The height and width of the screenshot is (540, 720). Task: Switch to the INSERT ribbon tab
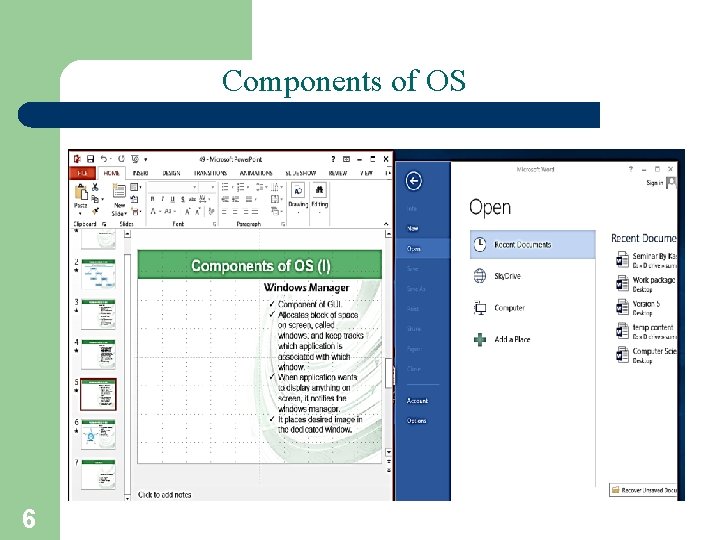tap(141, 173)
